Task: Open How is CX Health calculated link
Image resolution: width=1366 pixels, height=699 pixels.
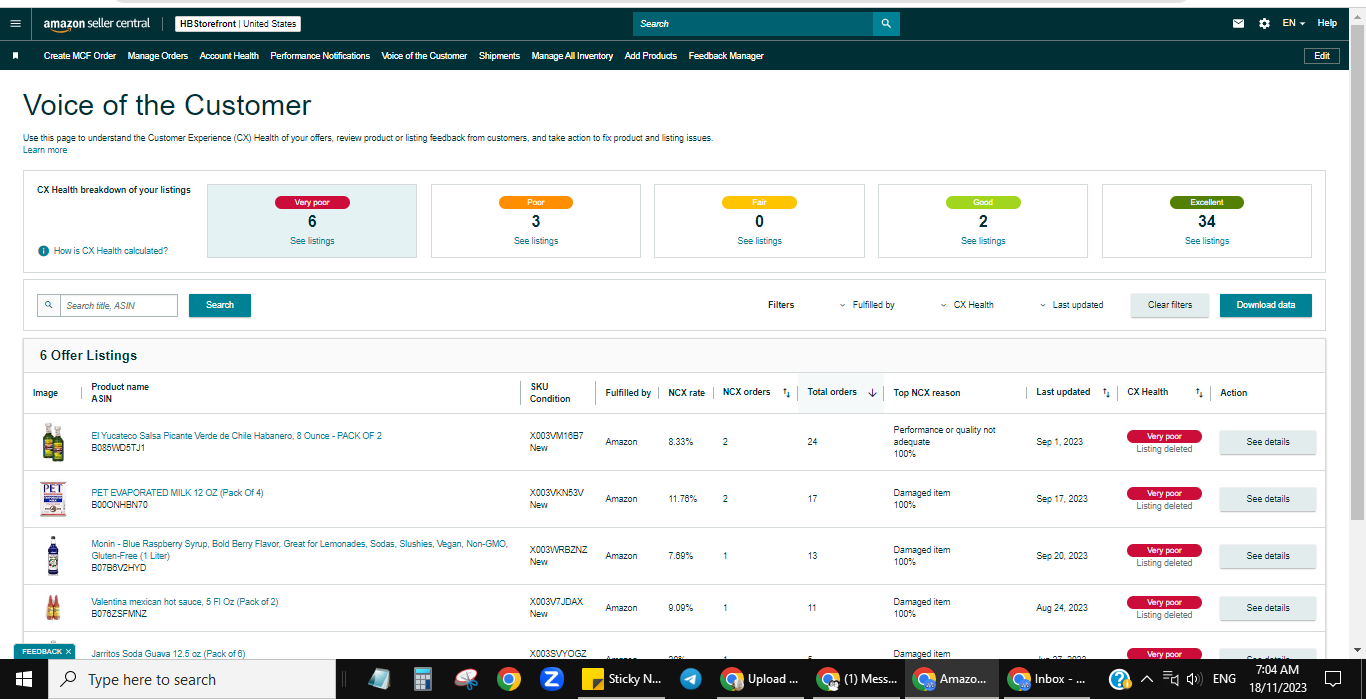Action: pyautogui.click(x=111, y=251)
